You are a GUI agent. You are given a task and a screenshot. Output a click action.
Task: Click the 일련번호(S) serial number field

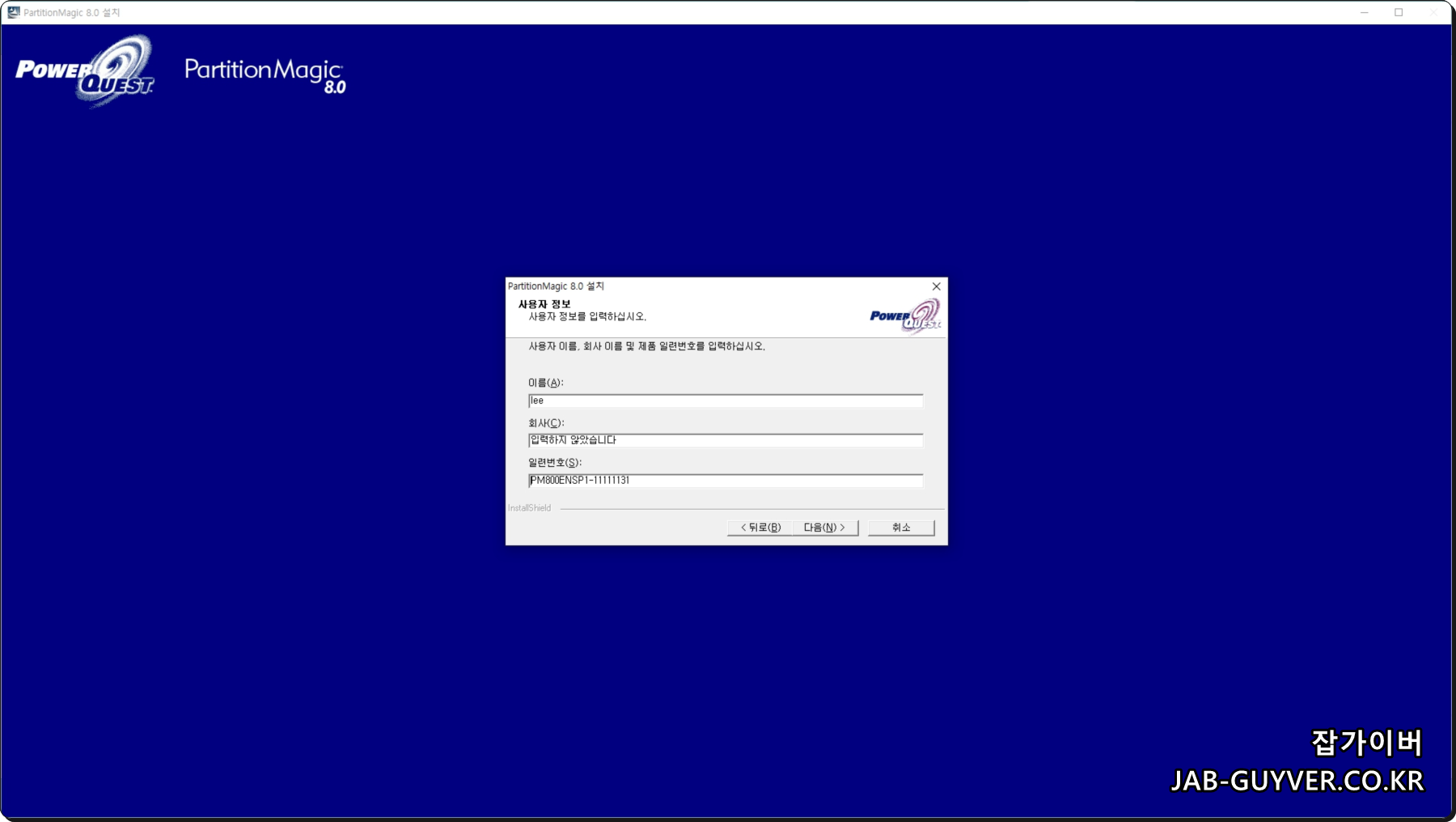(726, 481)
